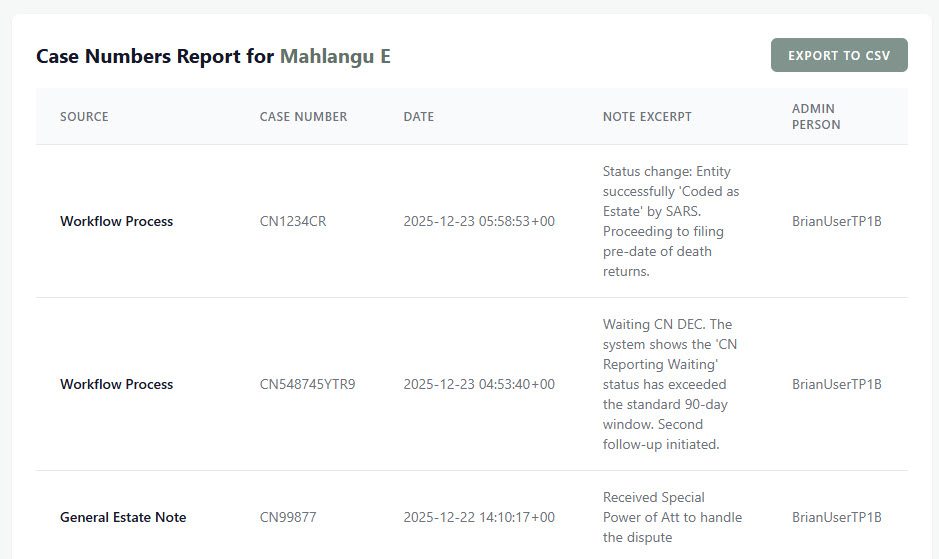939x559 pixels.
Task: Click the date 2025-12-23 05:58:53+00
Action: pos(479,221)
